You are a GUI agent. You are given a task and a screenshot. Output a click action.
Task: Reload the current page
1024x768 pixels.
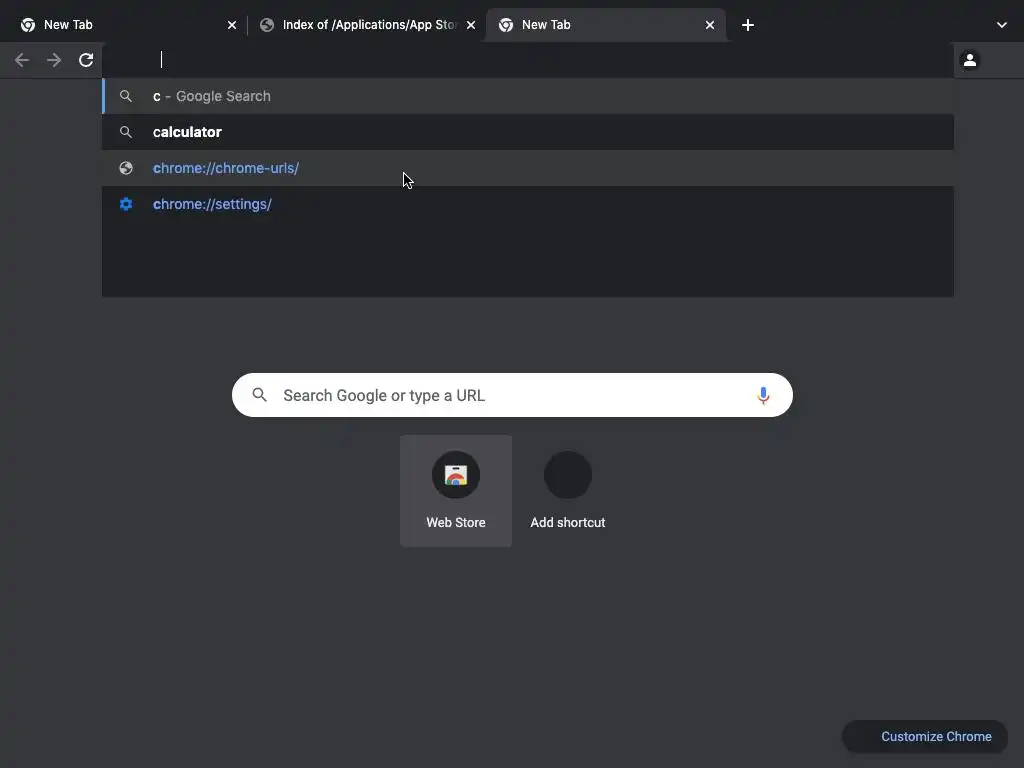(86, 60)
